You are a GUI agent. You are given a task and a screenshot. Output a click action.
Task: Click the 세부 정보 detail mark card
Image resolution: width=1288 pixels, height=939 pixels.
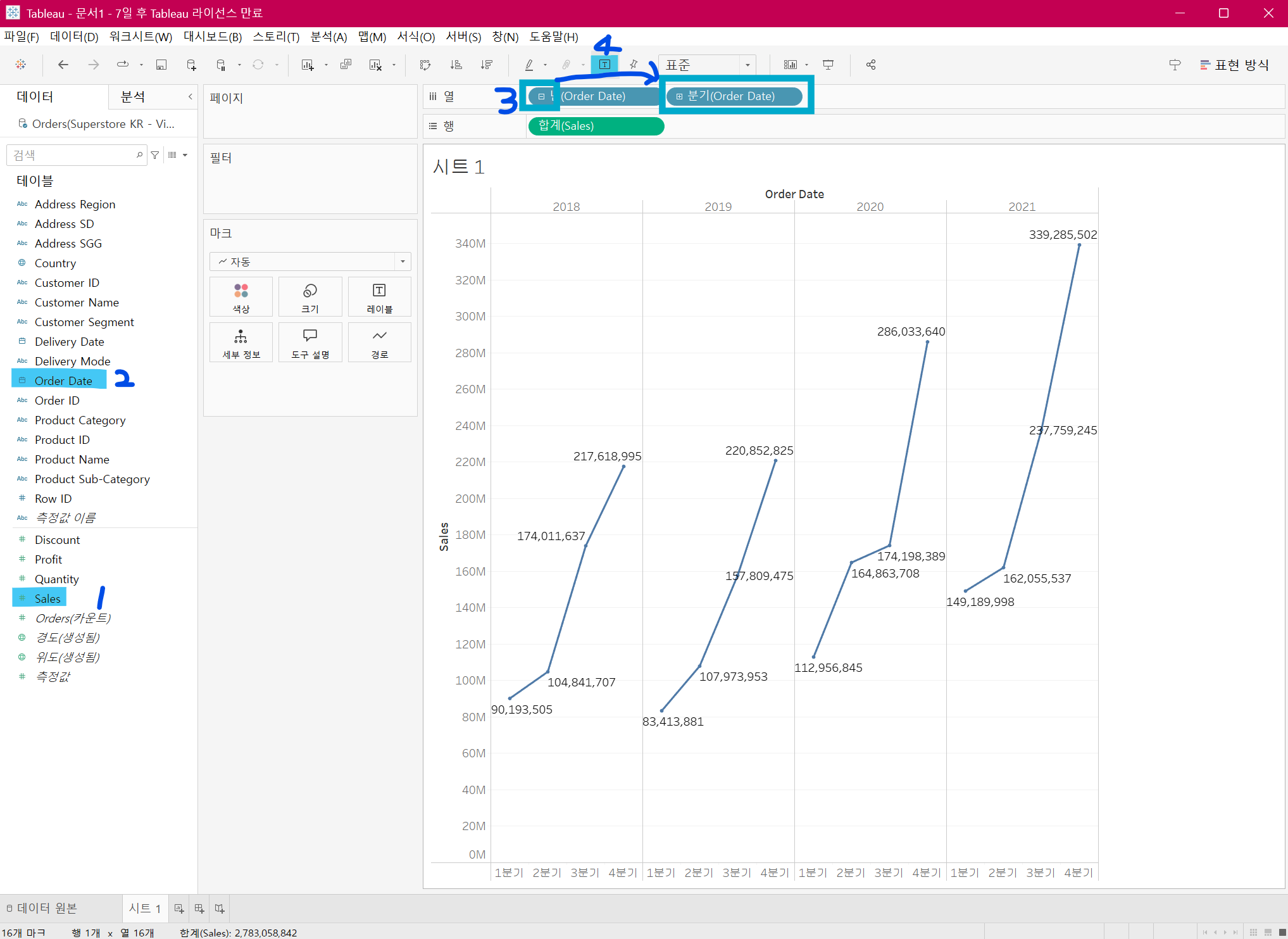point(241,343)
